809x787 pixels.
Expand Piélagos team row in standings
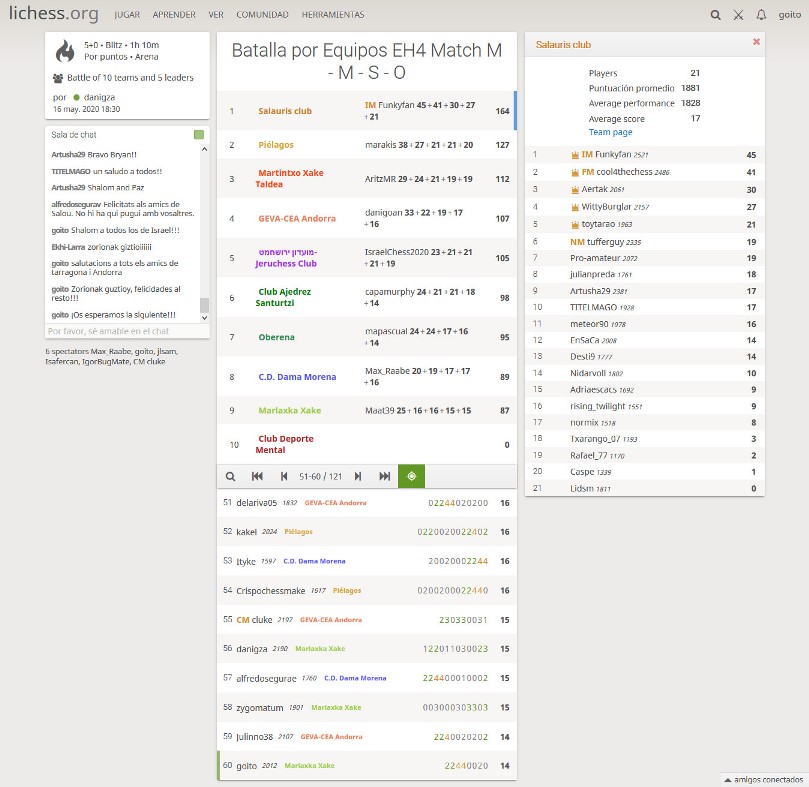276,145
